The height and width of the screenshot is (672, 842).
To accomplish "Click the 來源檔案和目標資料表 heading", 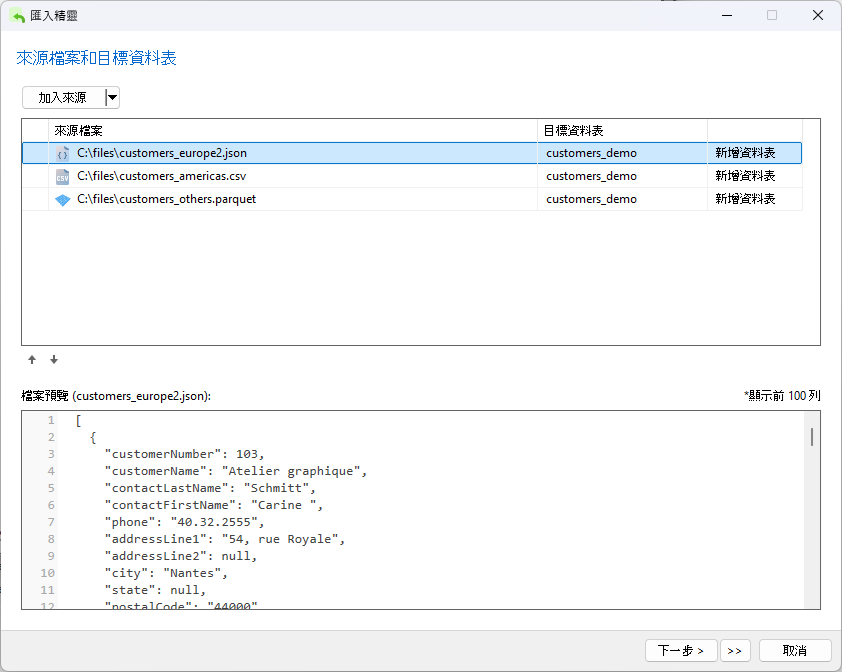I will pos(97,58).
